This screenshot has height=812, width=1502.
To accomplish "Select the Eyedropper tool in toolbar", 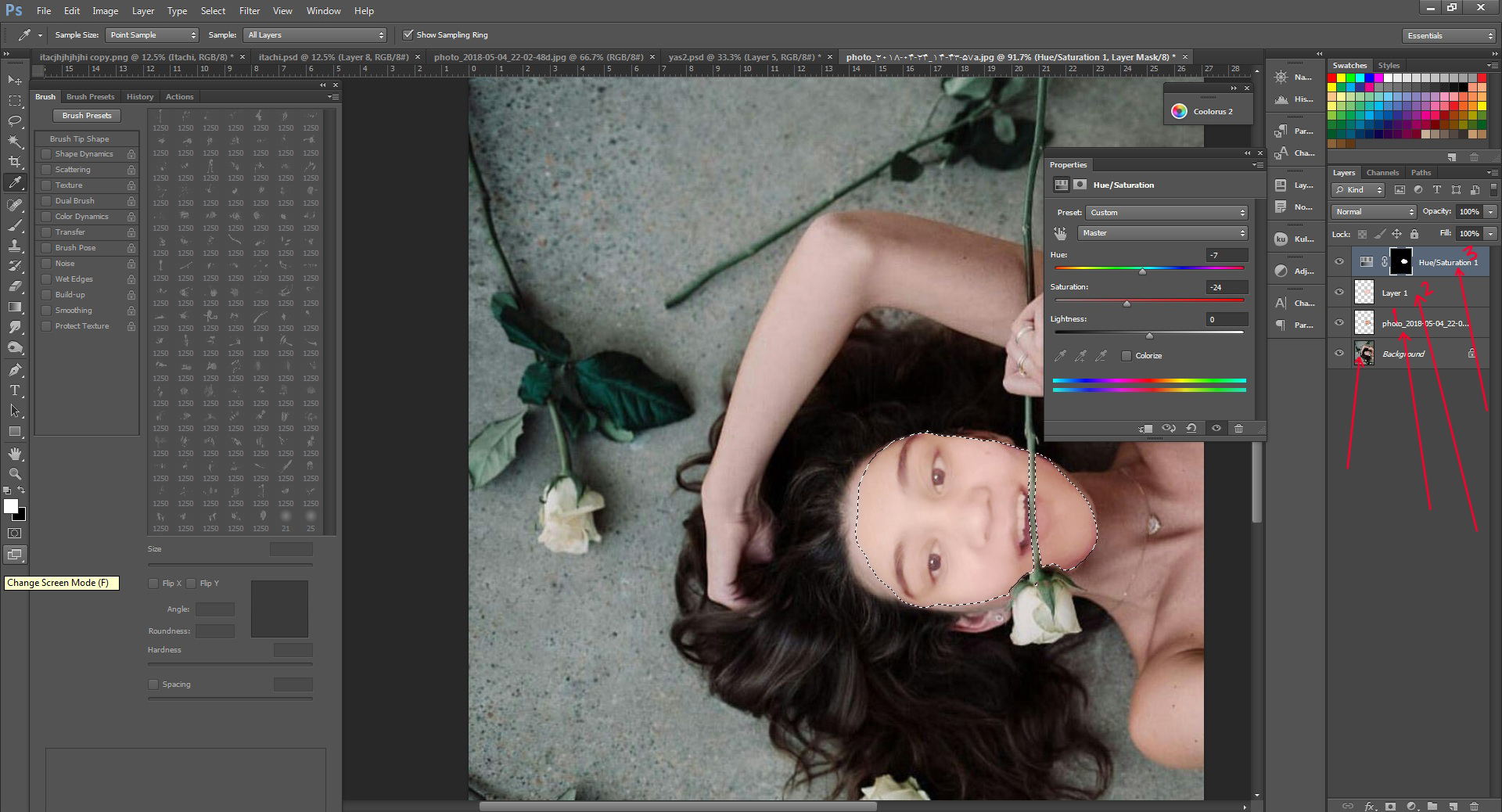I will click(x=15, y=183).
